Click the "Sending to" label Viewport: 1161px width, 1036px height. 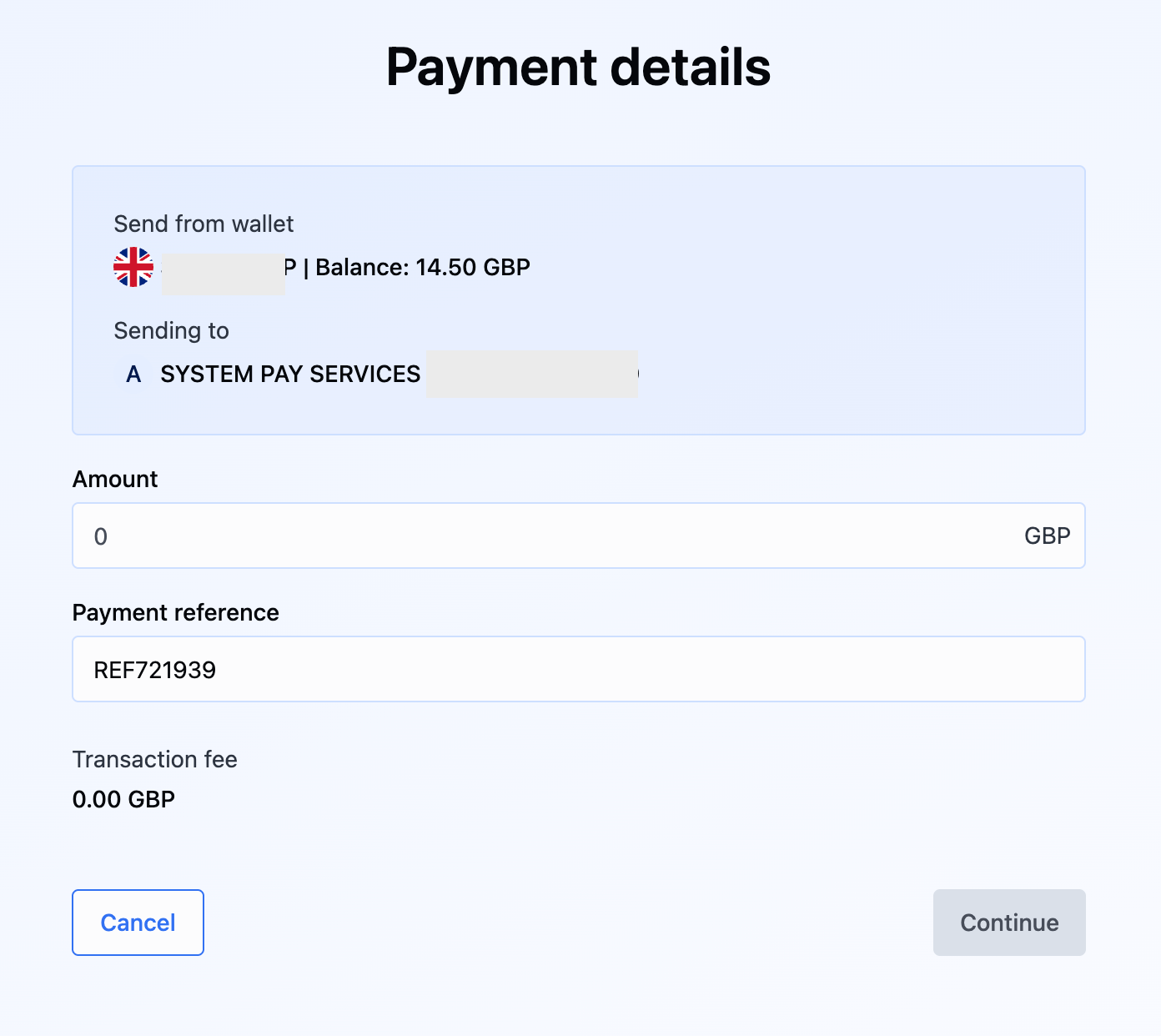171,330
